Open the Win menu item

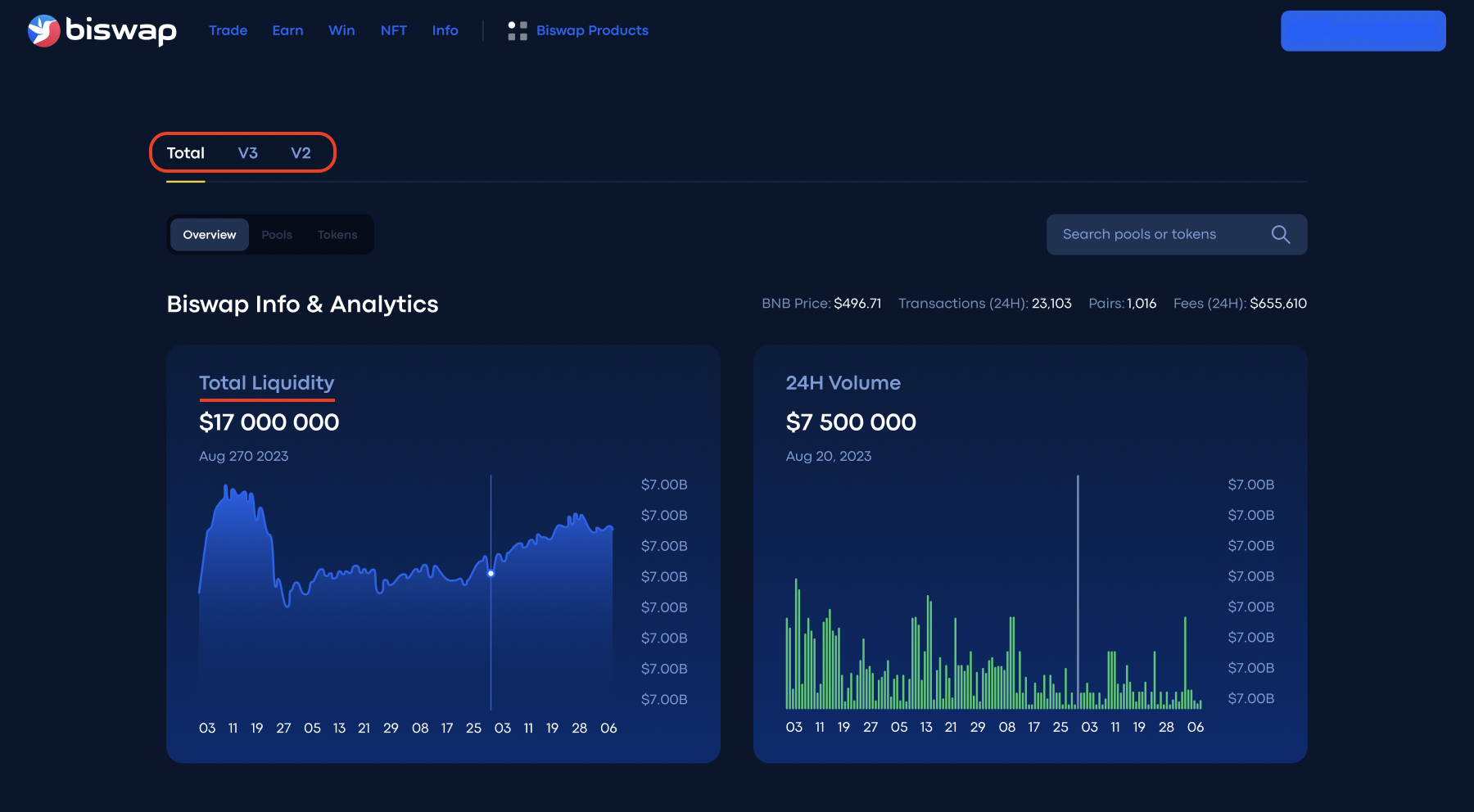pyautogui.click(x=341, y=30)
